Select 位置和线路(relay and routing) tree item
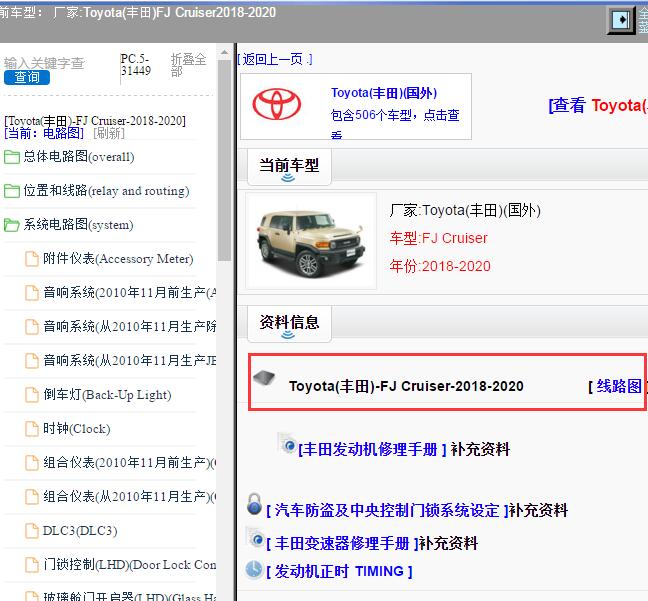The image size is (648, 601). 106,191
